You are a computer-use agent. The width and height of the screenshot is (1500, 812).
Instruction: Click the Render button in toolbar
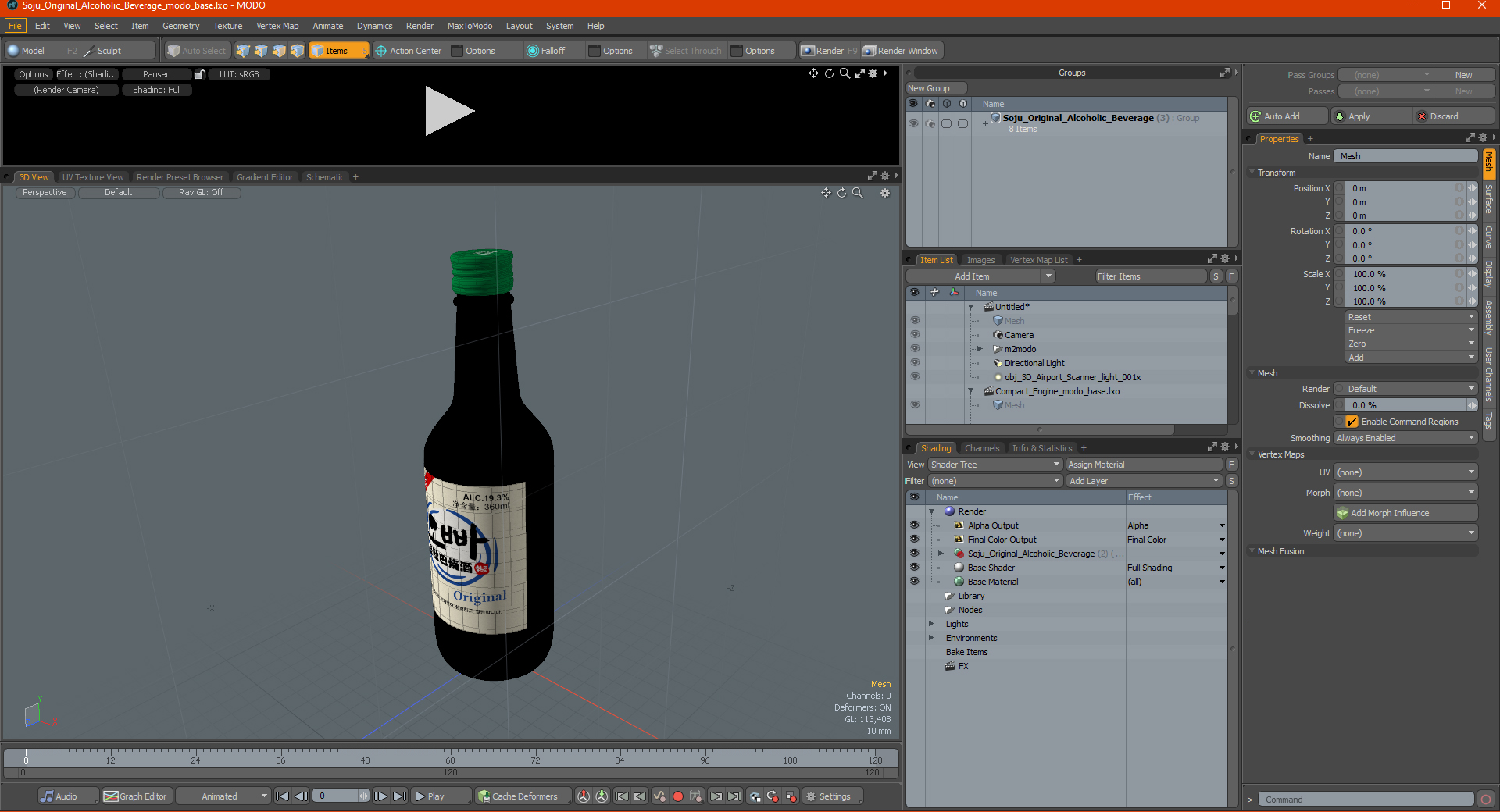tap(829, 51)
